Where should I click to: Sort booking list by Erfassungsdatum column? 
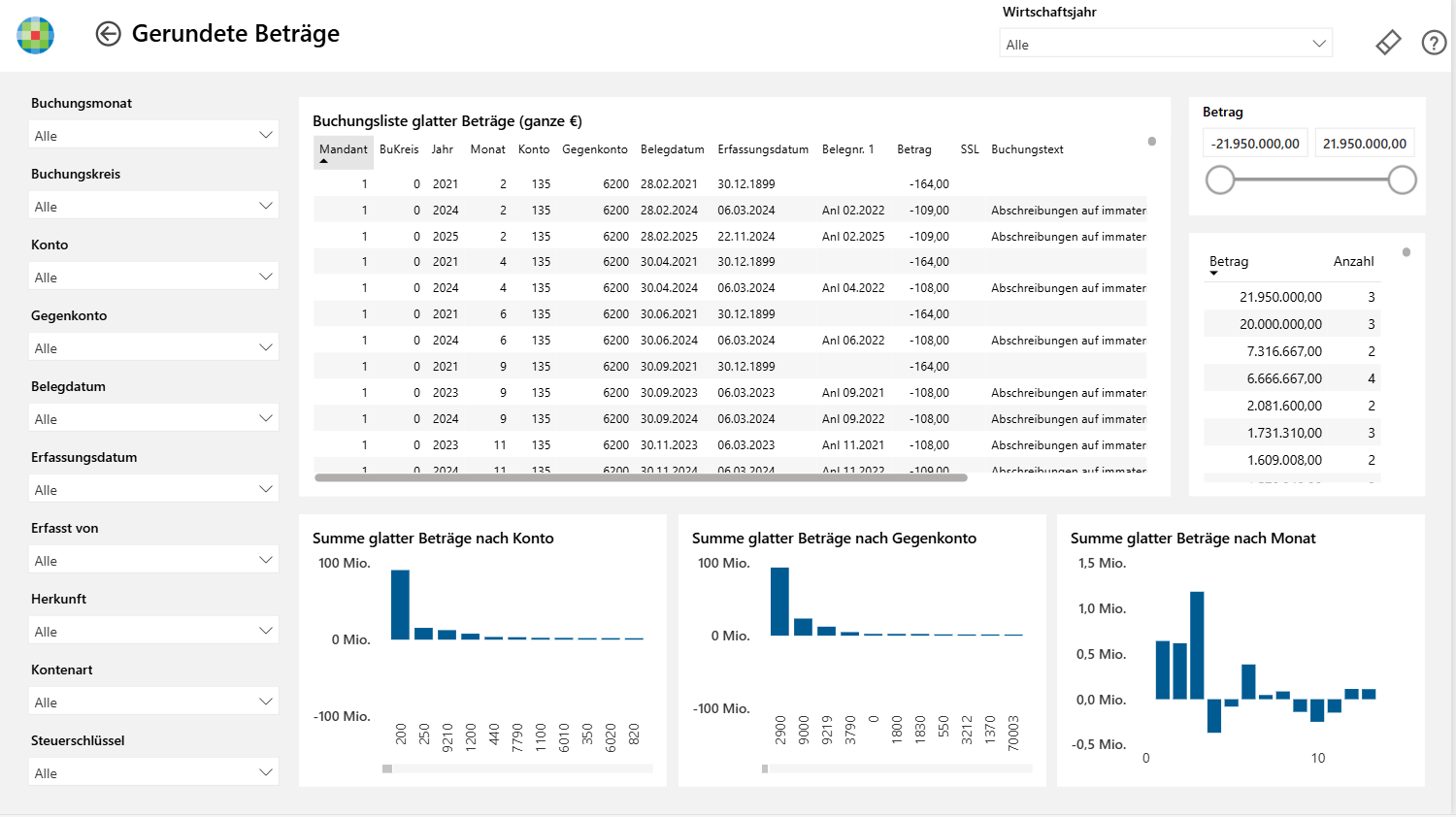pos(763,149)
